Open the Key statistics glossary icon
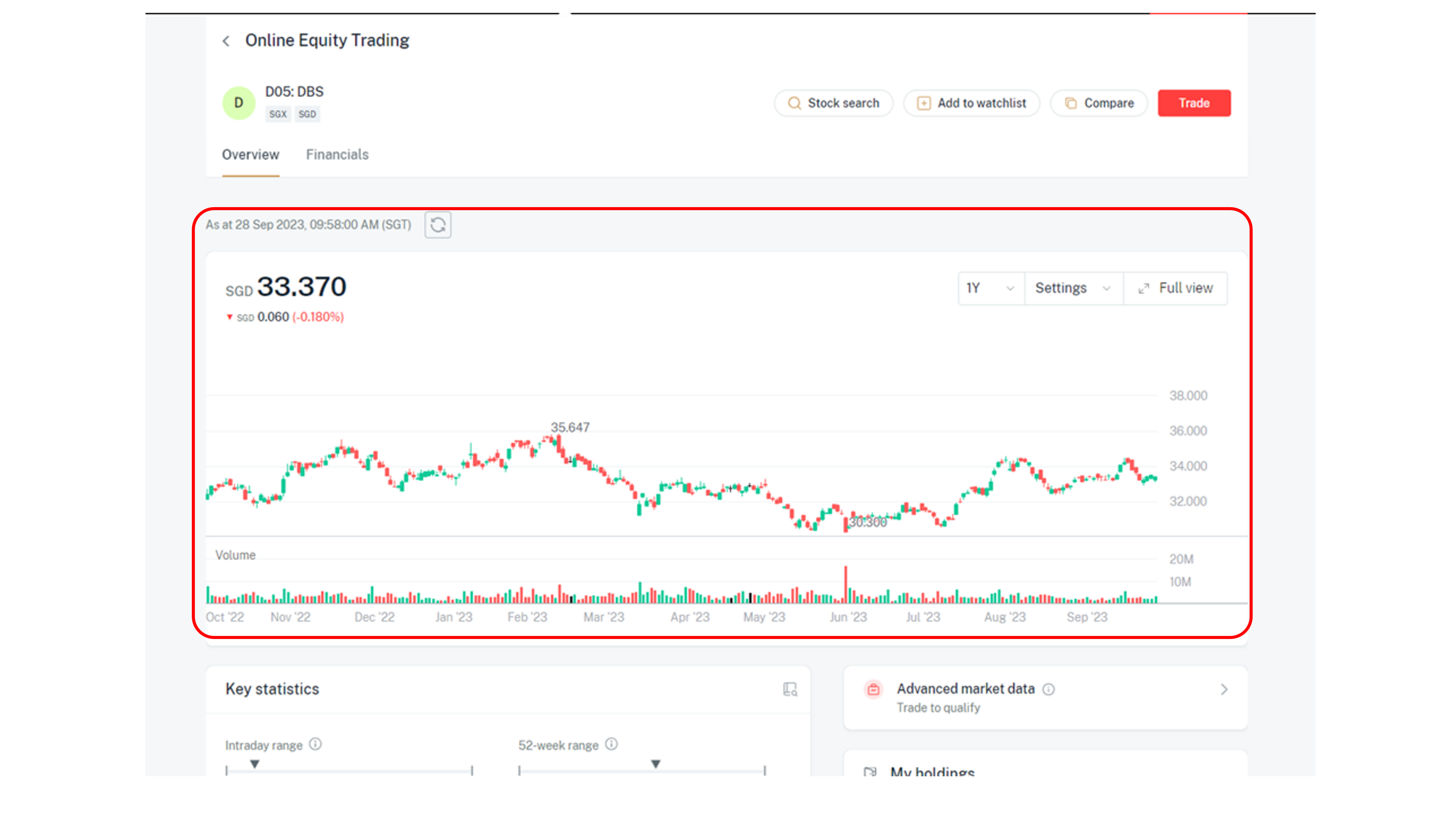The width and height of the screenshot is (1456, 839). 790,689
